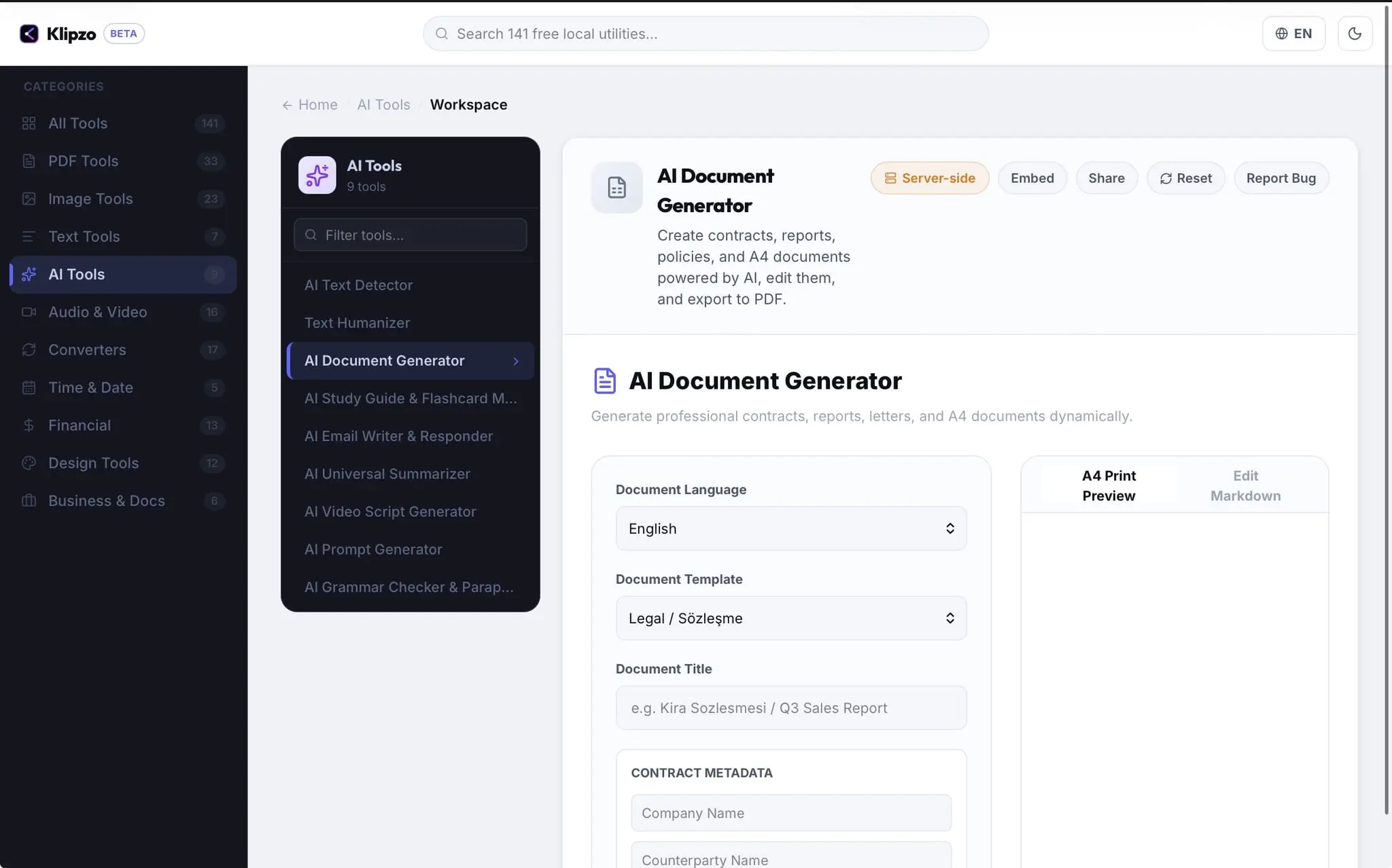The width and height of the screenshot is (1392, 868).
Task: Select Business & Docs briefcase icon
Action: pyautogui.click(x=29, y=500)
